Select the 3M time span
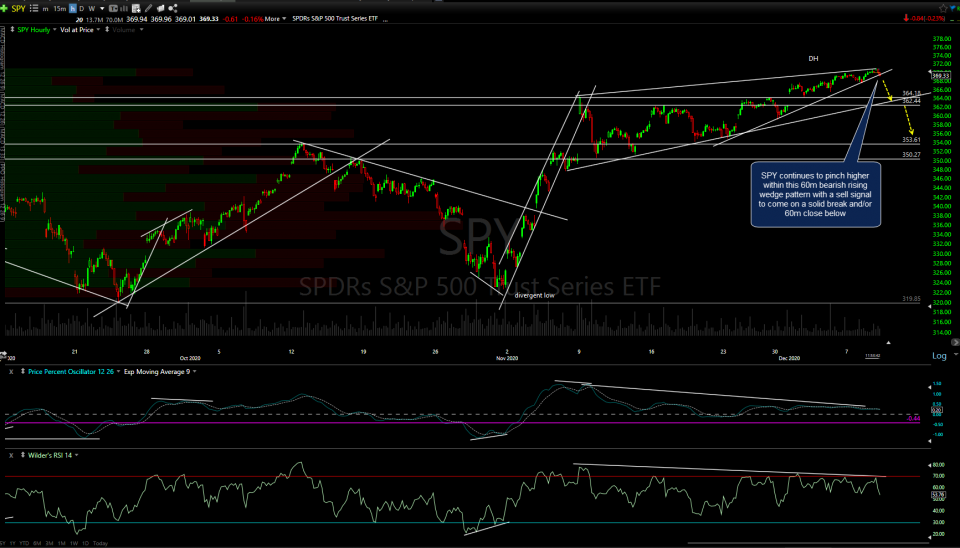960x548 pixels. click(50, 543)
